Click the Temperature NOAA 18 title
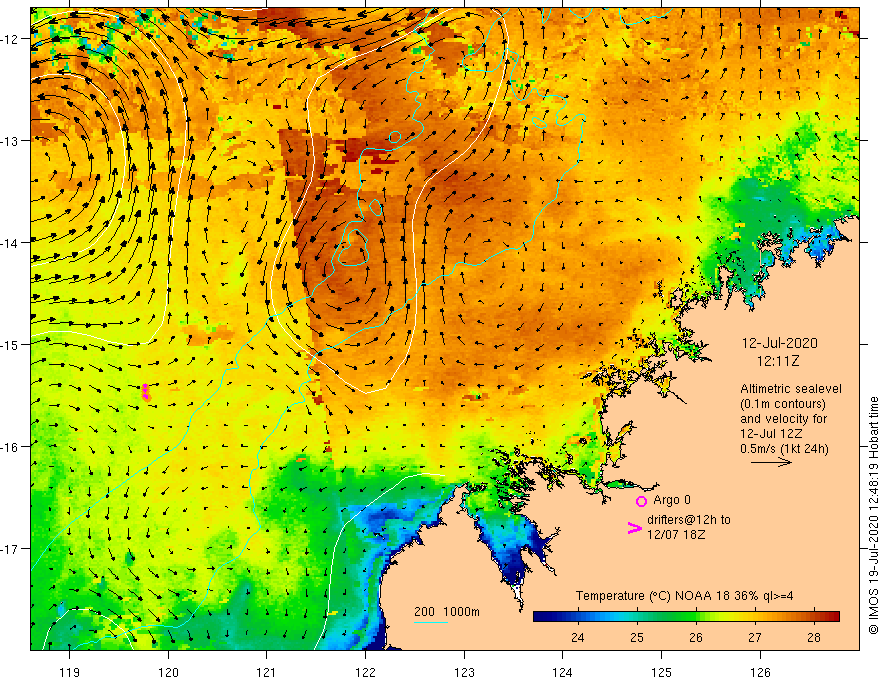This screenshot has height=680, width=880. pyautogui.click(x=684, y=596)
